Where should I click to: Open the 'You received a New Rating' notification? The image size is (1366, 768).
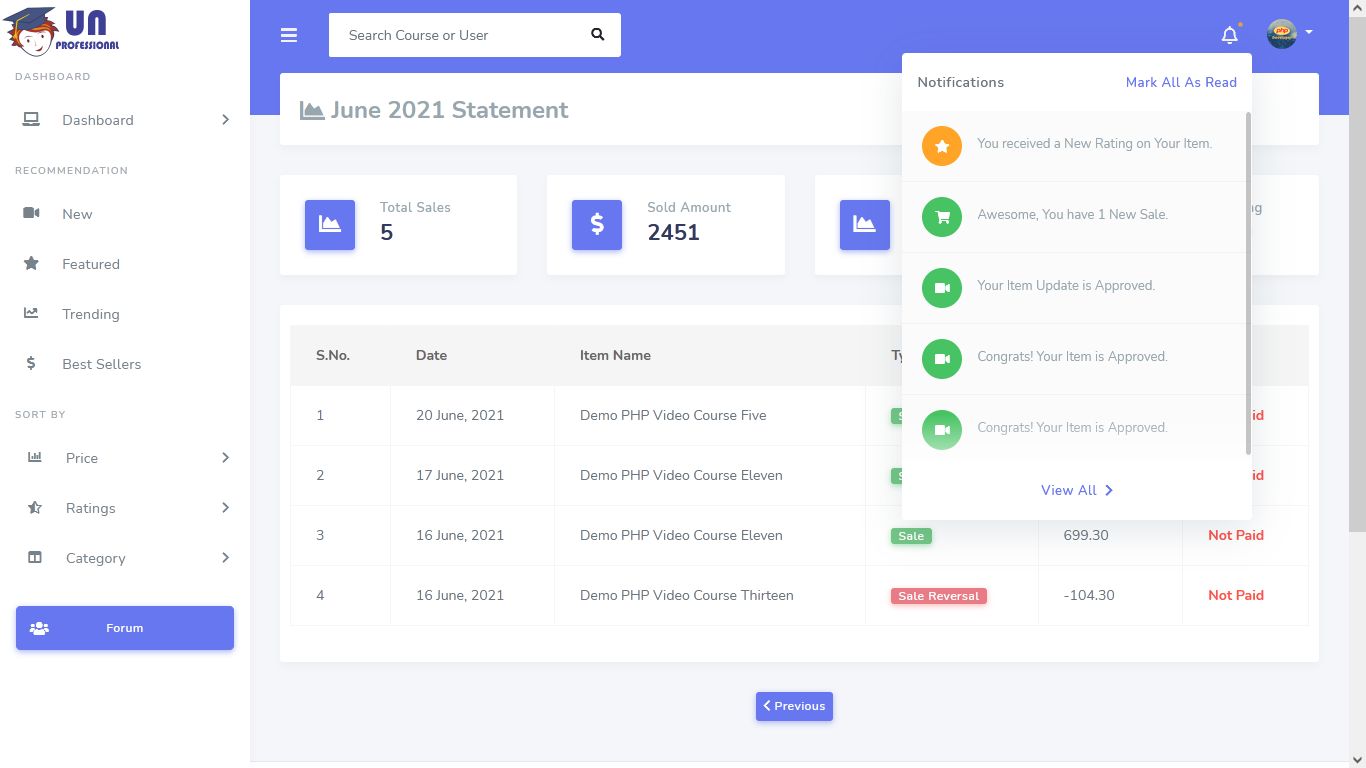pyautogui.click(x=1074, y=146)
